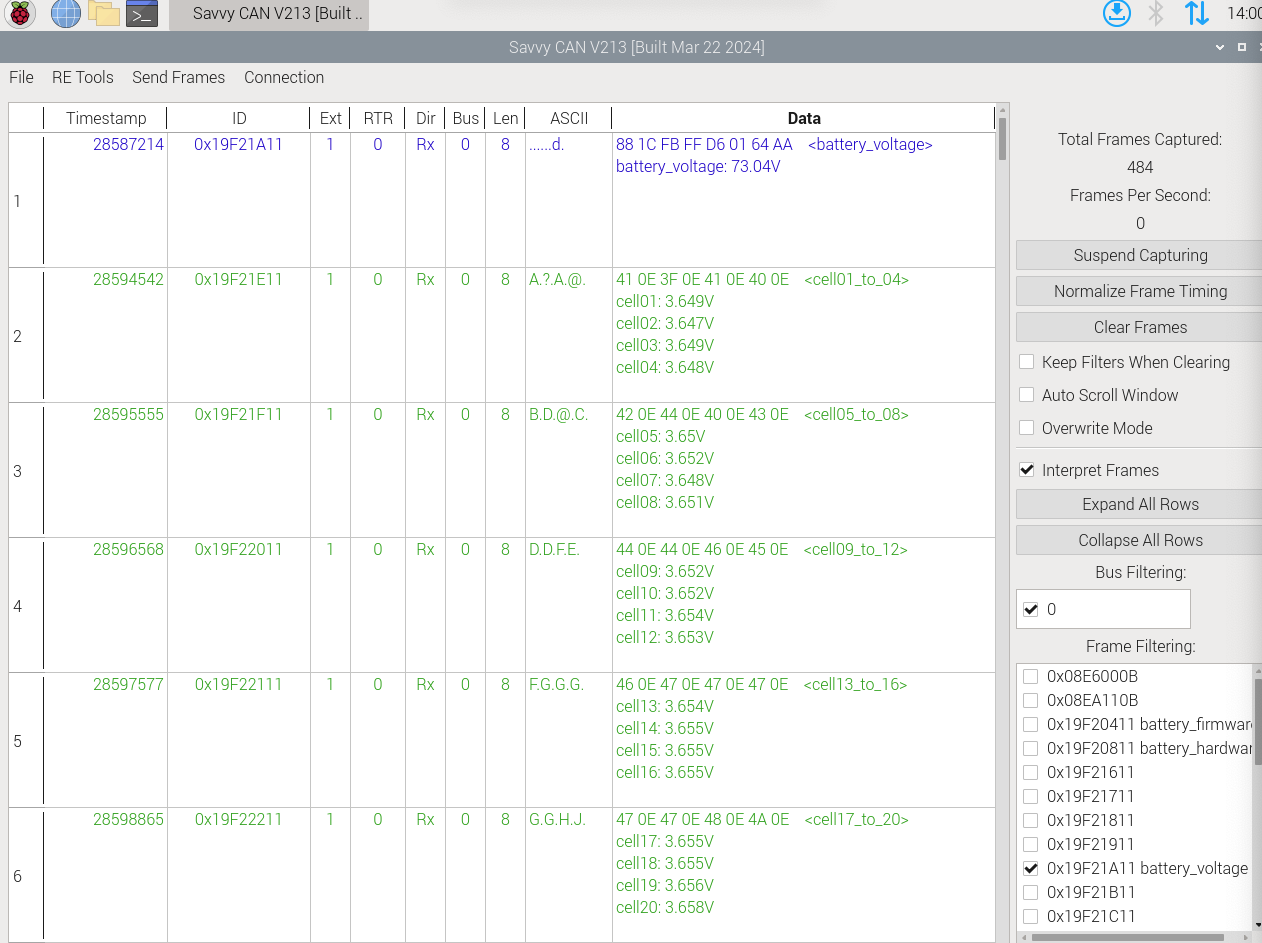Image resolution: width=1262 pixels, height=943 pixels.
Task: Click the Suspend Capturing button
Action: 1139,255
